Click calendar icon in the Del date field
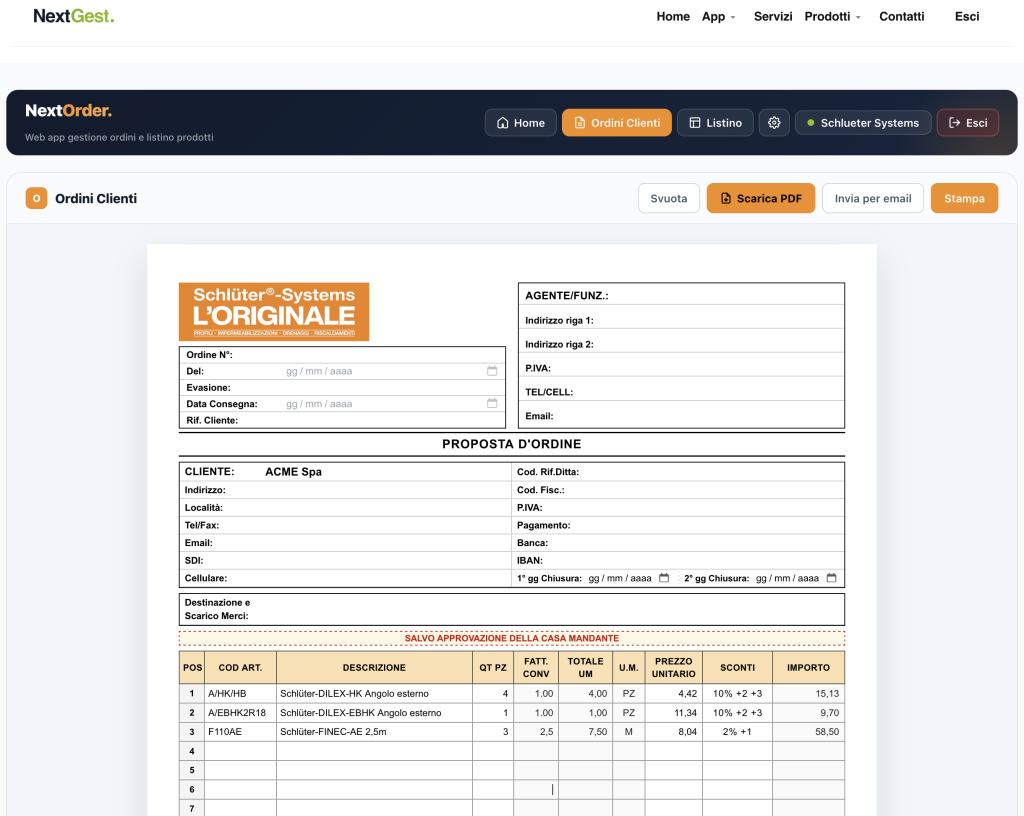 pyautogui.click(x=492, y=371)
